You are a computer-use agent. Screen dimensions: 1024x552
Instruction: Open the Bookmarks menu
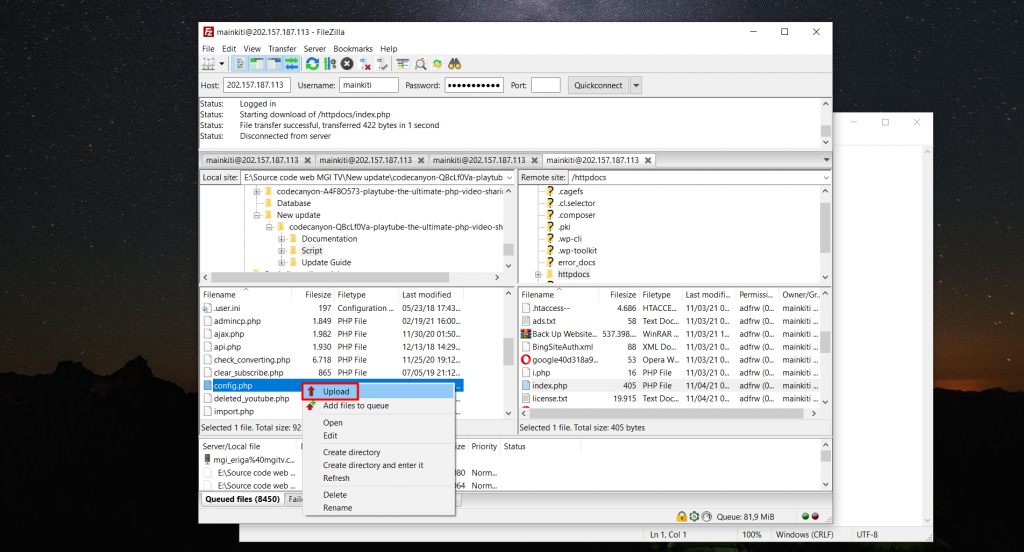click(353, 49)
